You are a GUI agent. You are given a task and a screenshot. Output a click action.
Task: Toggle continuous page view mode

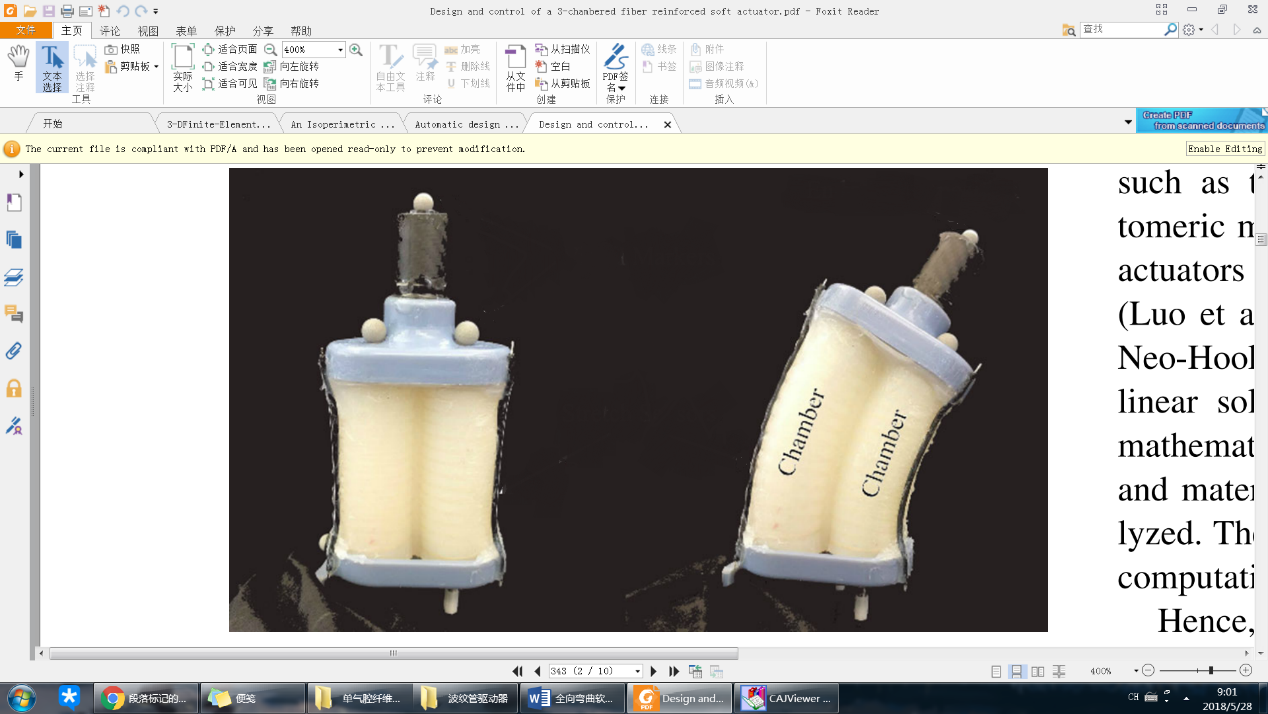(1017, 671)
